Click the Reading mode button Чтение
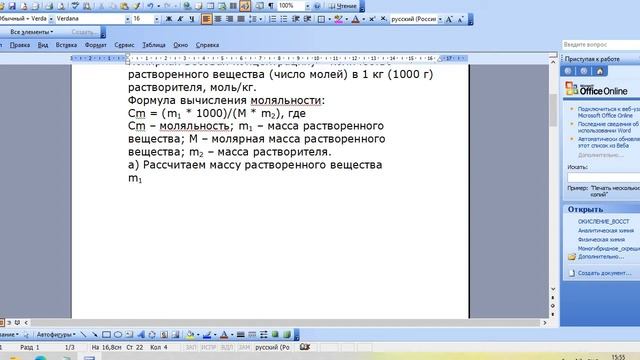The width and height of the screenshot is (640, 360). pos(343,6)
